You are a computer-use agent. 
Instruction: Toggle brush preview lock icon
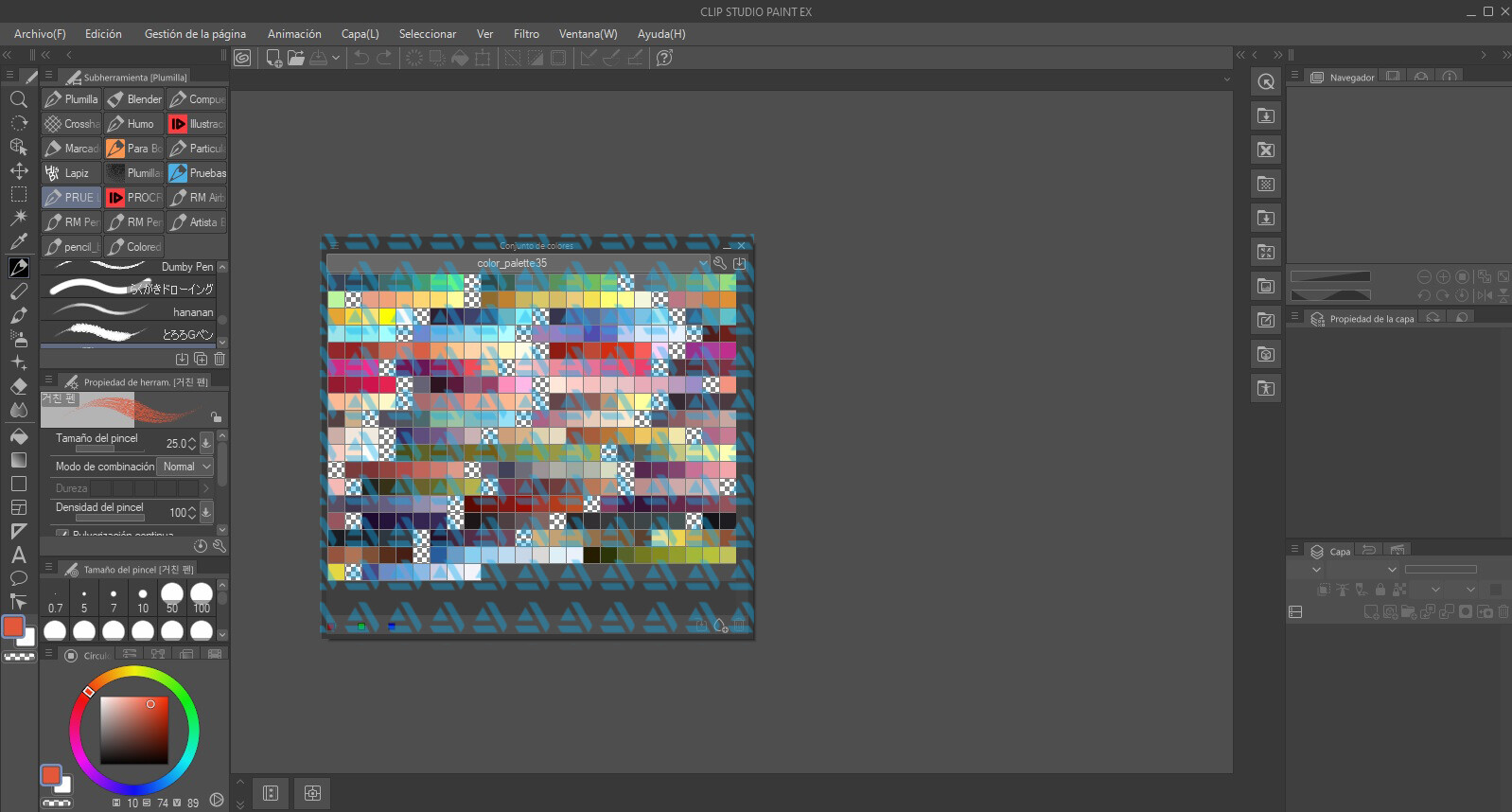(217, 416)
